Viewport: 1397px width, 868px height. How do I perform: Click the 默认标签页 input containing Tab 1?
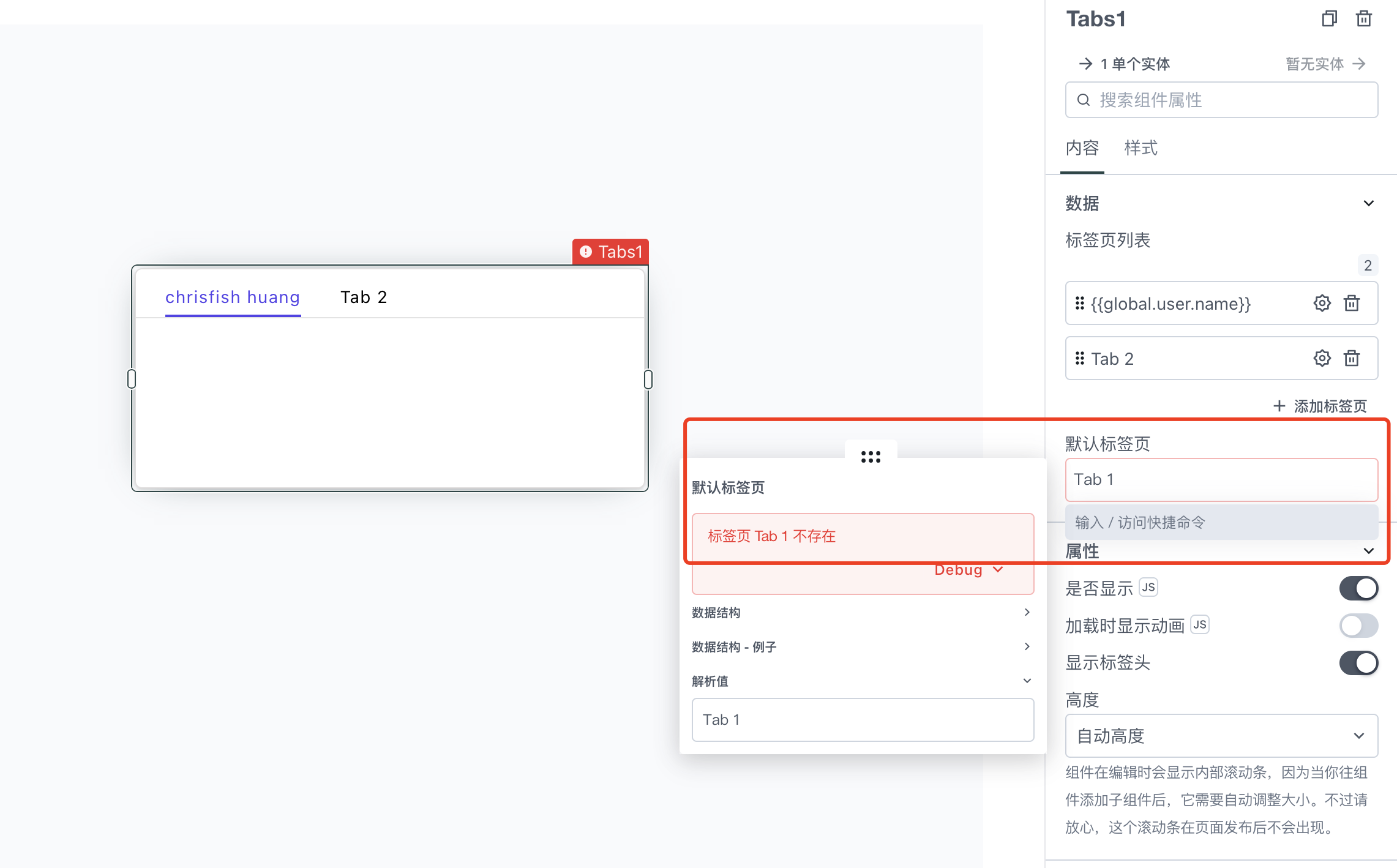1221,480
